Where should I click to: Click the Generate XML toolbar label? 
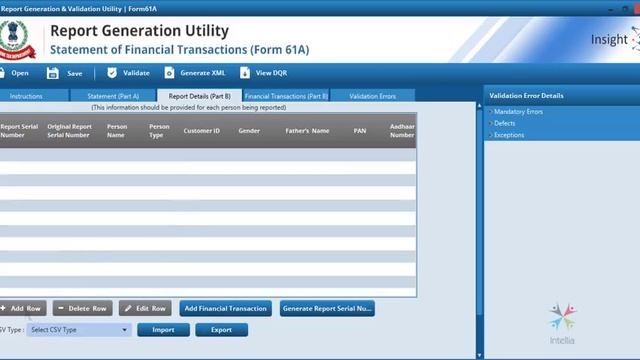(x=202, y=73)
